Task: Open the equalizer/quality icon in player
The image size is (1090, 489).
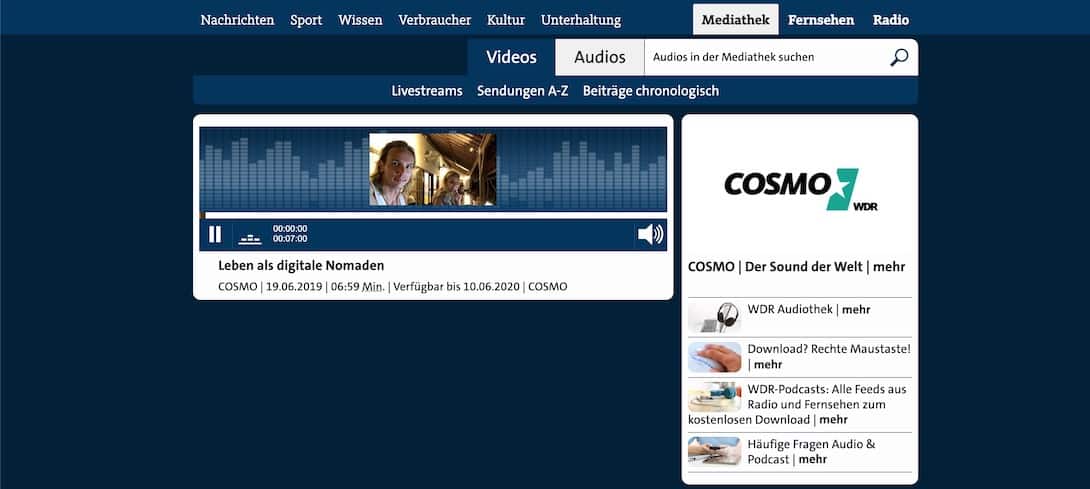Action: 250,239
